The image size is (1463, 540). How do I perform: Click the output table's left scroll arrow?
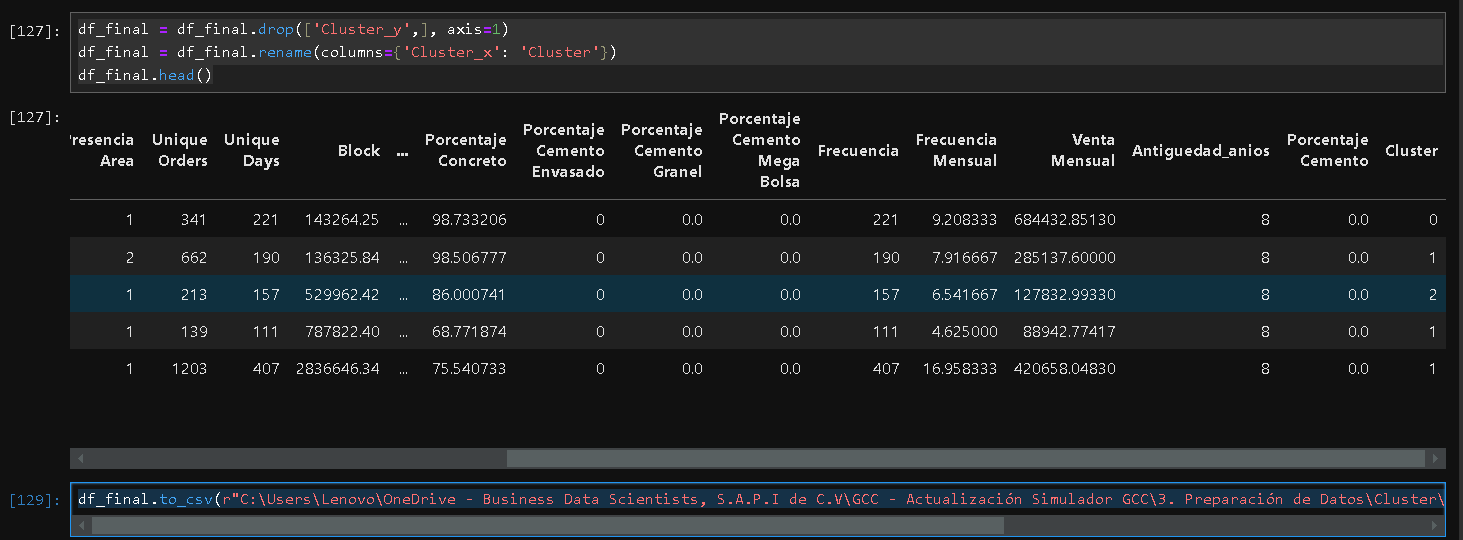pyautogui.click(x=79, y=459)
